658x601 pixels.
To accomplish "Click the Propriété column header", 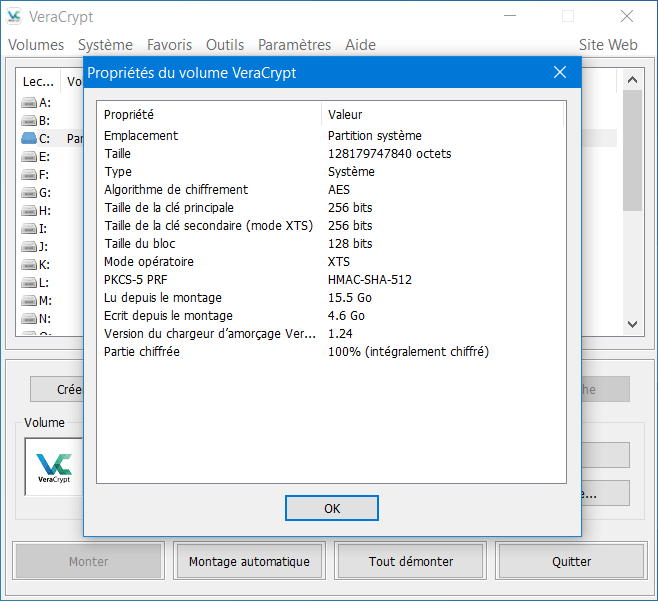I will [x=210, y=115].
